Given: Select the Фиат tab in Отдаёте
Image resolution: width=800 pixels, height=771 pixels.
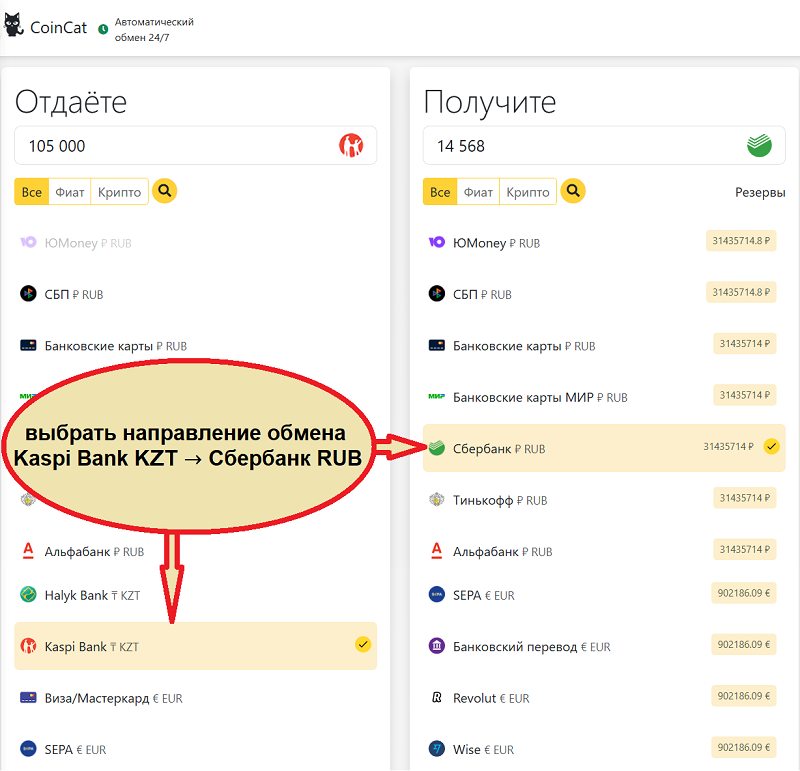Looking at the screenshot, I should click(x=69, y=192).
